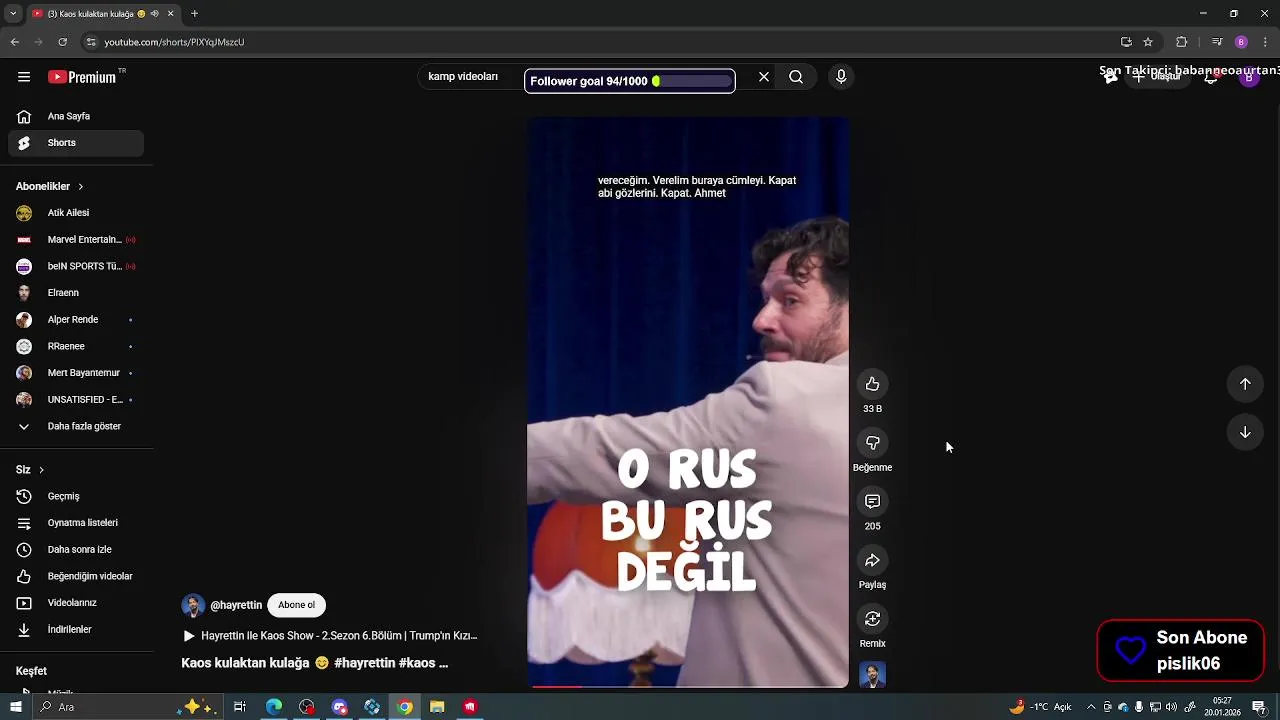Screen dimensions: 1280x720
Task: Start voice search with microphone icon
Action: click(x=841, y=77)
